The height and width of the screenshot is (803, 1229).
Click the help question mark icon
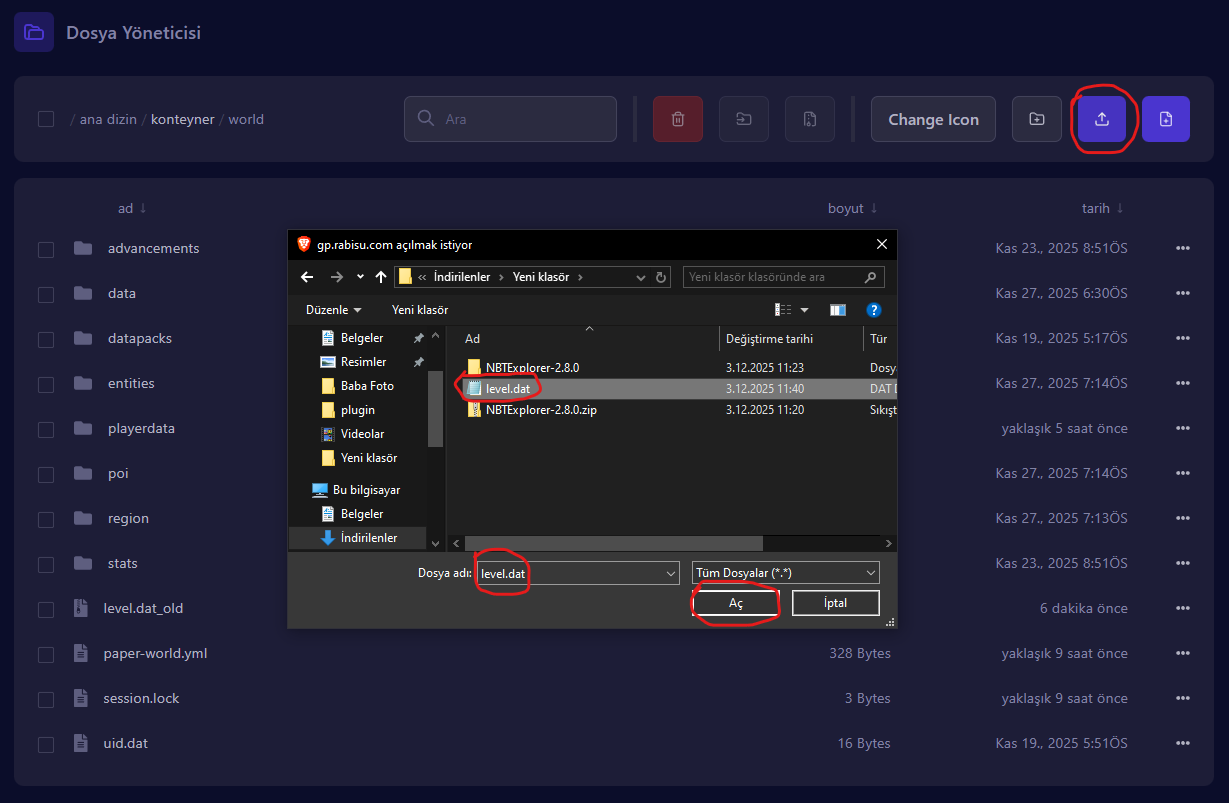coord(873,310)
